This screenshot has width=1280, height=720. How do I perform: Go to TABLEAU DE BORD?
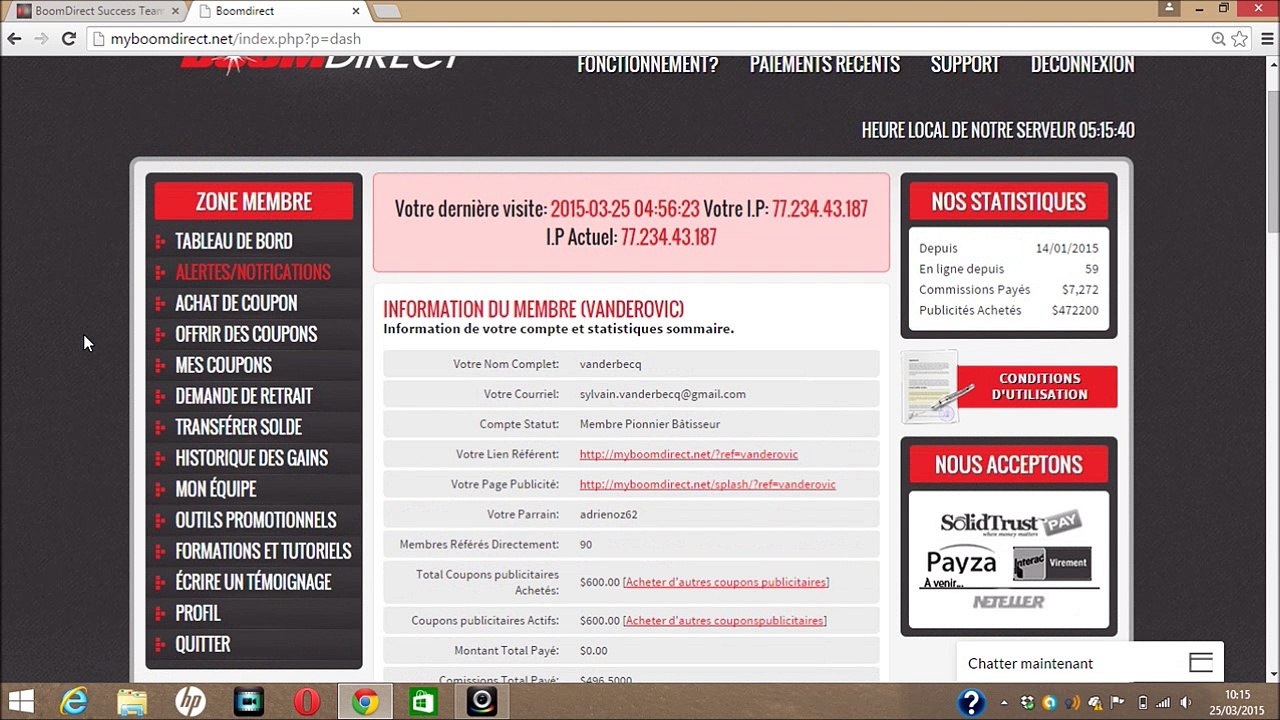coord(234,241)
